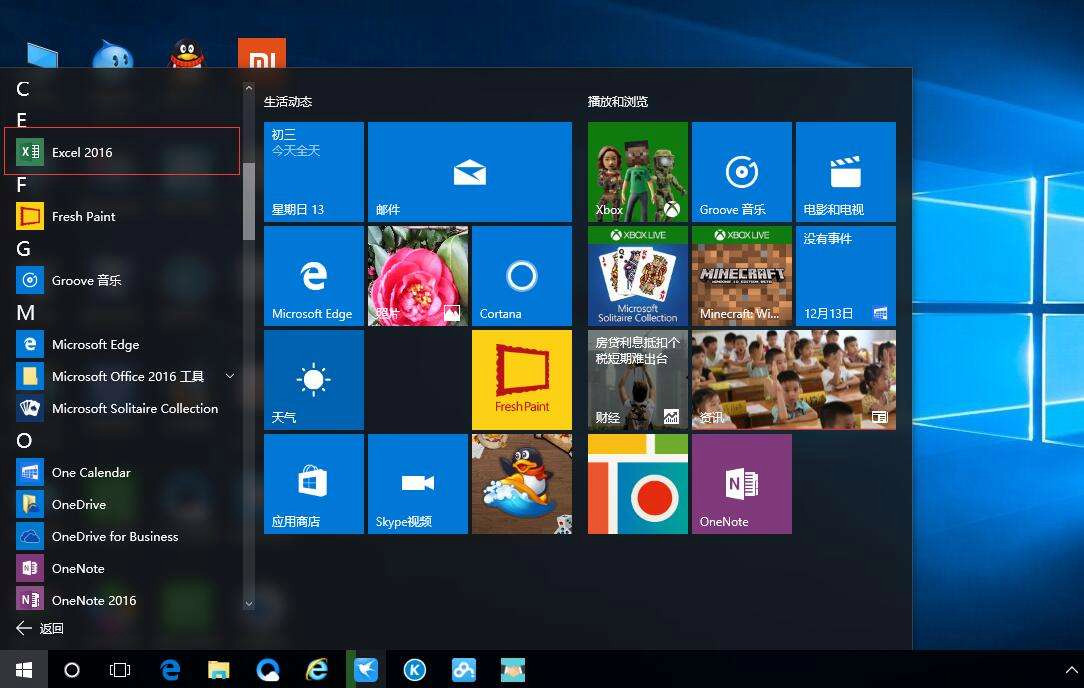
Task: Open the 邮件 mail tile
Action: (469, 172)
